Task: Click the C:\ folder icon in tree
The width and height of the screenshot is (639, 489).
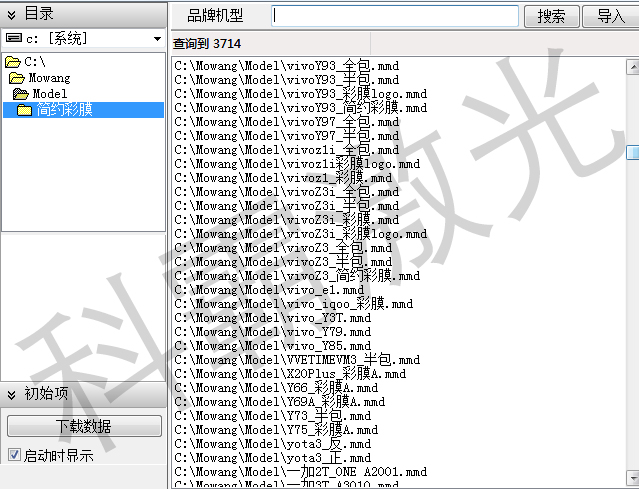Action: pos(12,62)
